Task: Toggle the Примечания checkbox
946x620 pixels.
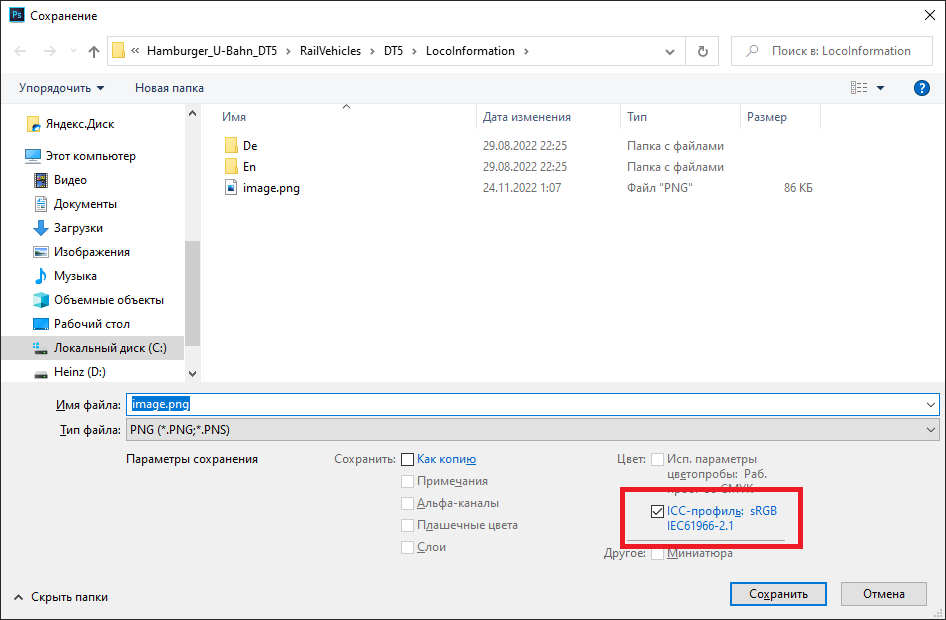Action: point(407,481)
